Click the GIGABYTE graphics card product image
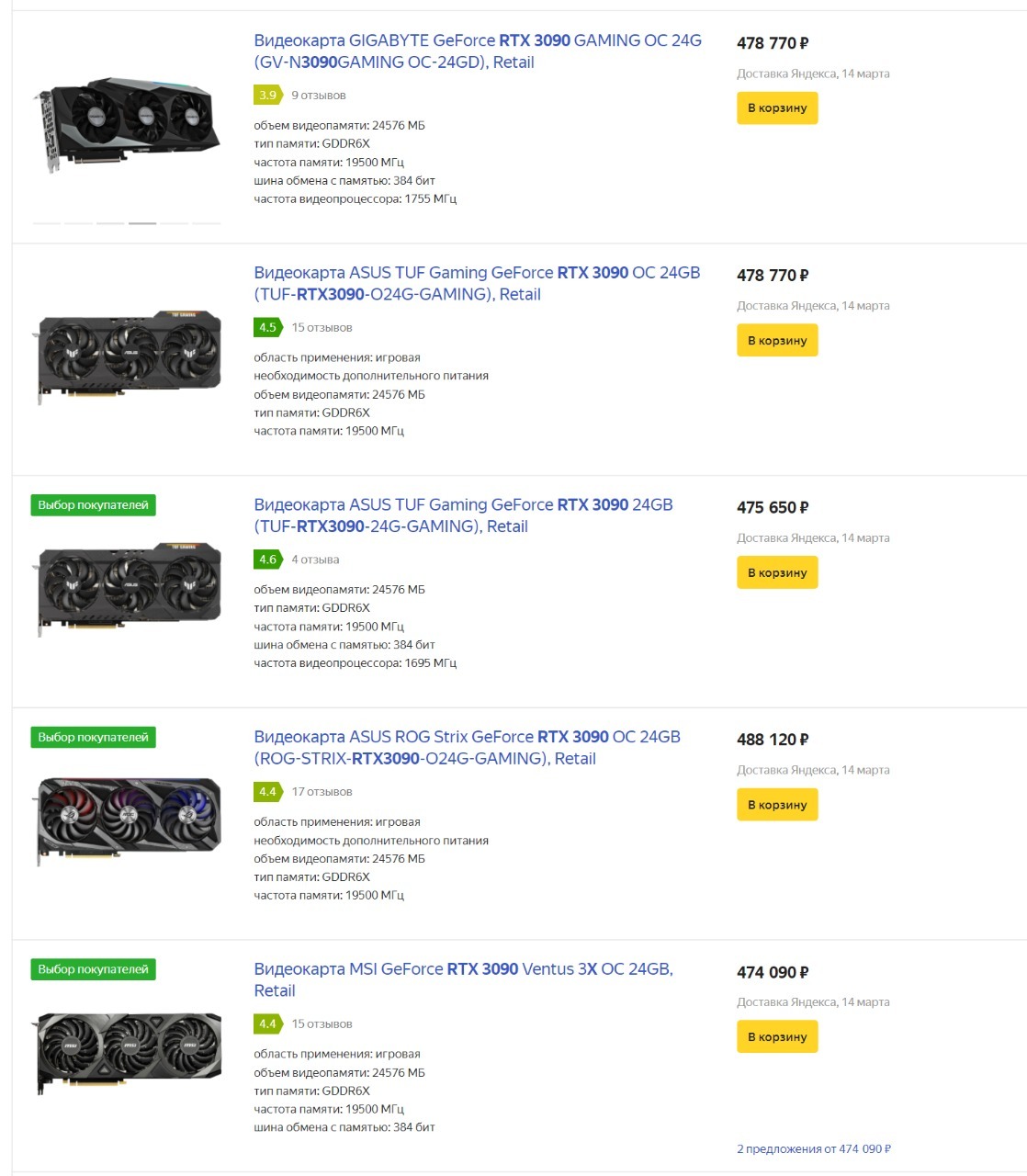The width and height of the screenshot is (1027, 1176). pos(128,126)
